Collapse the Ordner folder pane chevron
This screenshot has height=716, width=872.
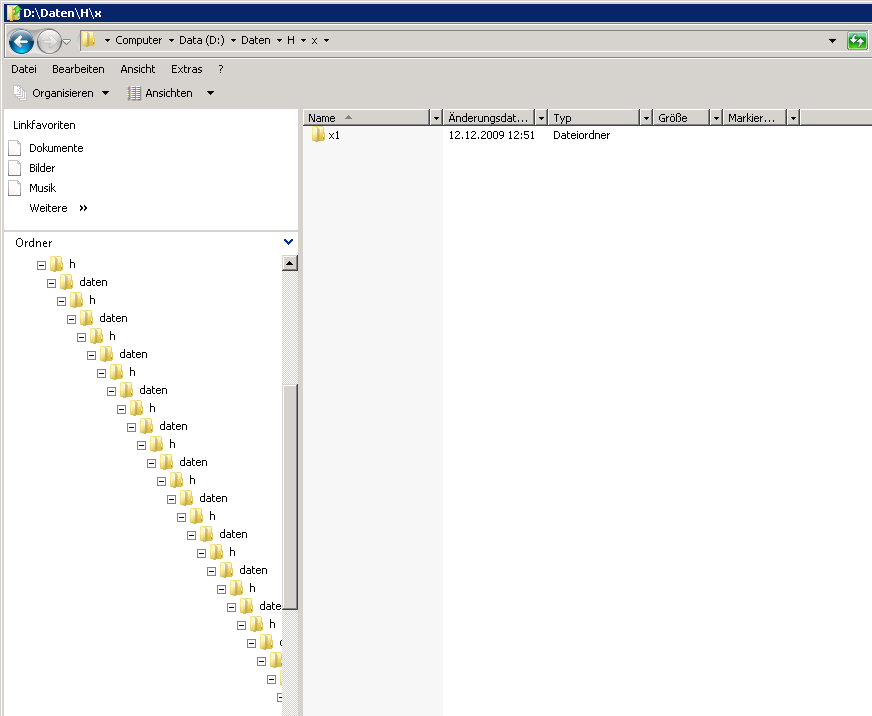(288, 242)
